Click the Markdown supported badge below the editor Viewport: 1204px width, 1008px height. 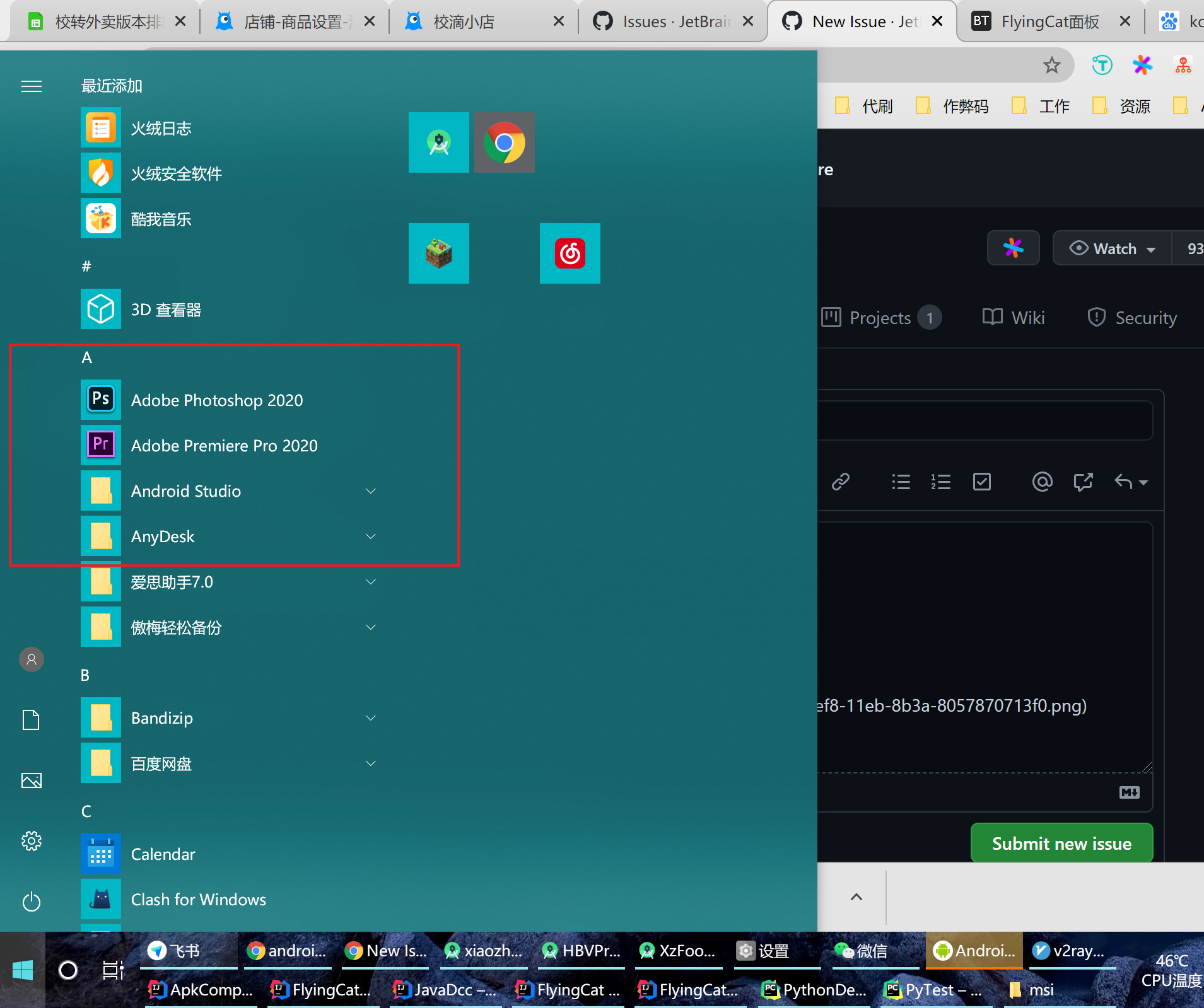point(1128,792)
